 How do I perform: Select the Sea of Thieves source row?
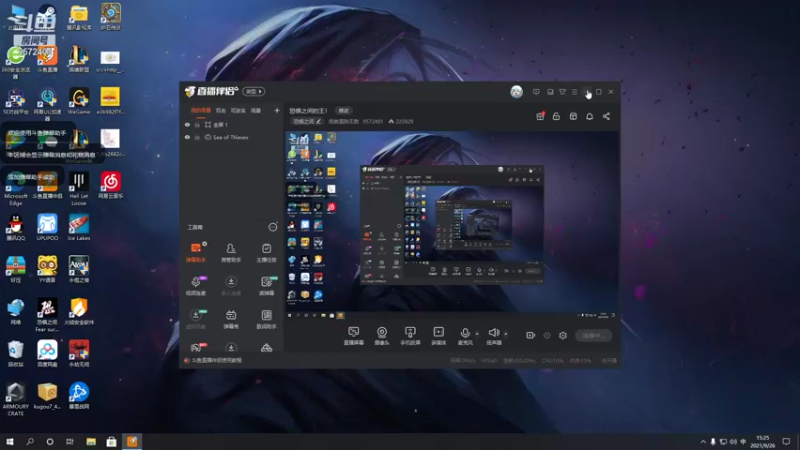pyautogui.click(x=232, y=137)
